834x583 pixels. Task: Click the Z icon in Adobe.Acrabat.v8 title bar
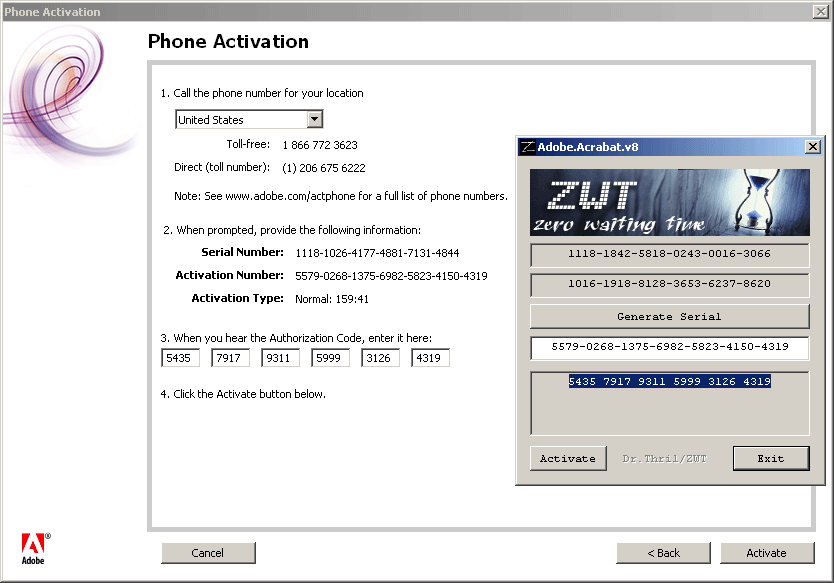(x=528, y=147)
